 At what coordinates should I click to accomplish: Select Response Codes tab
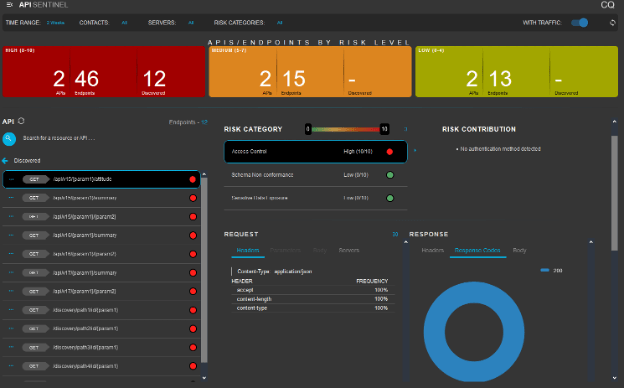click(478, 250)
